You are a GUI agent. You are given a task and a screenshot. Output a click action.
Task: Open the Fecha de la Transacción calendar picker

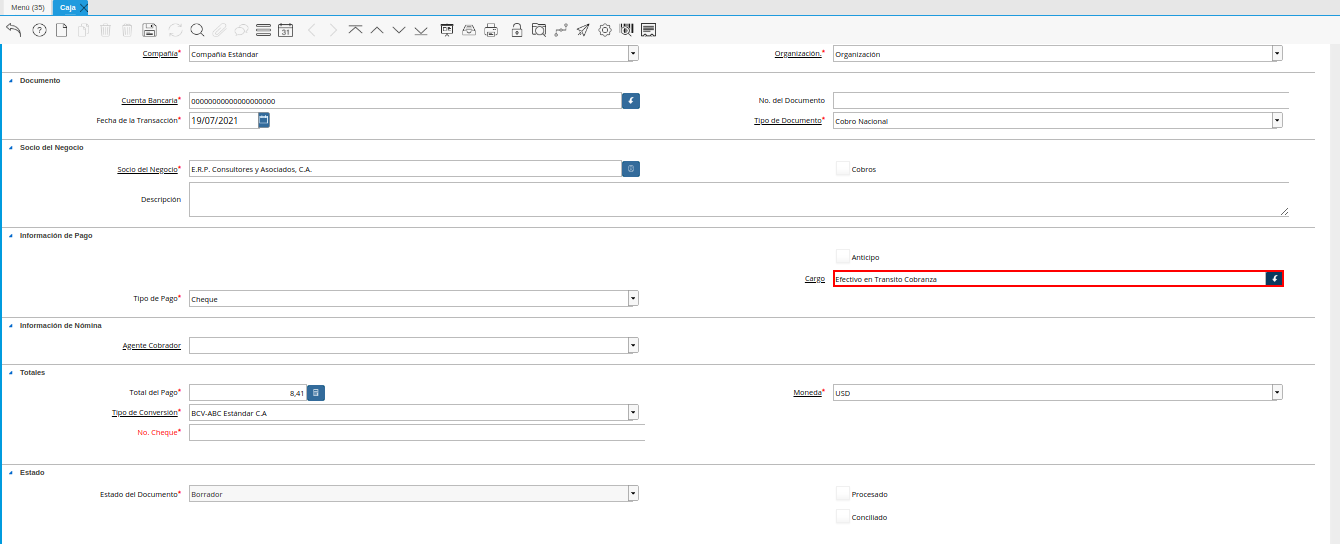pyautogui.click(x=264, y=120)
